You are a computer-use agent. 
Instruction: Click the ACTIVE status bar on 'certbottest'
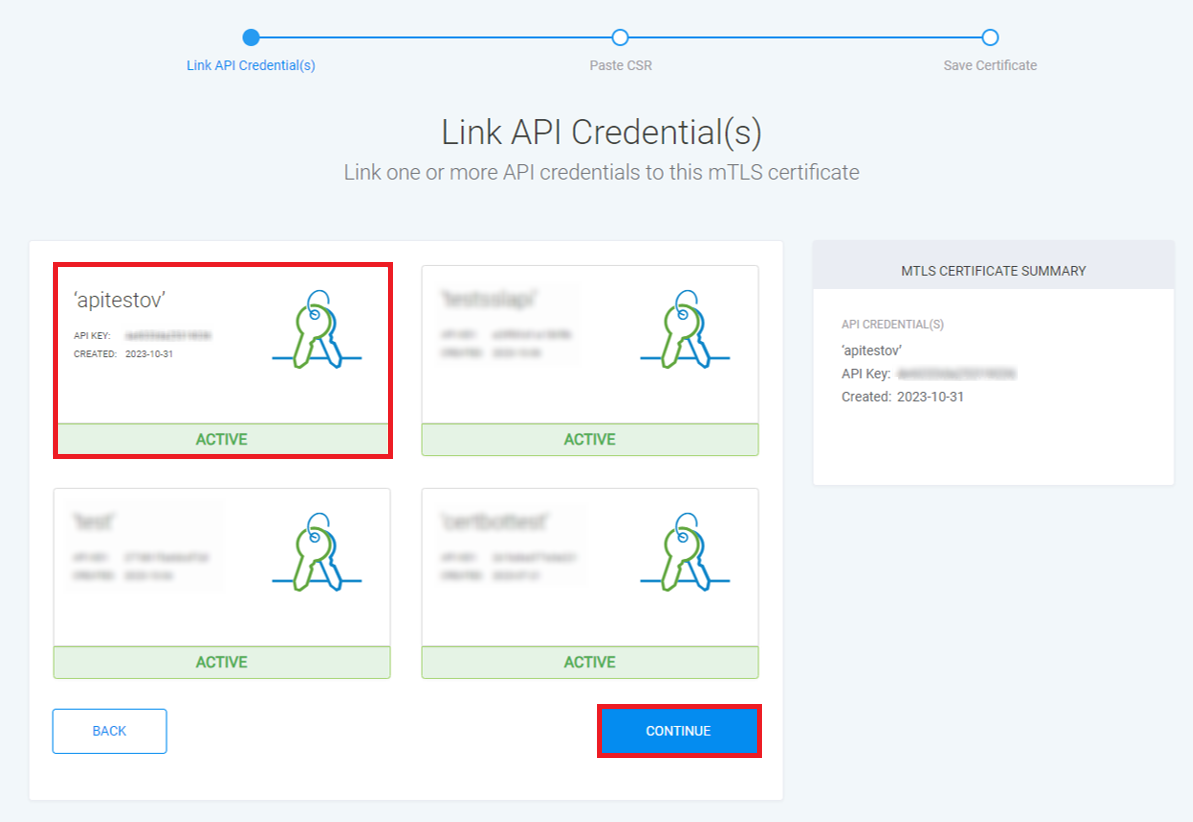pyautogui.click(x=589, y=663)
